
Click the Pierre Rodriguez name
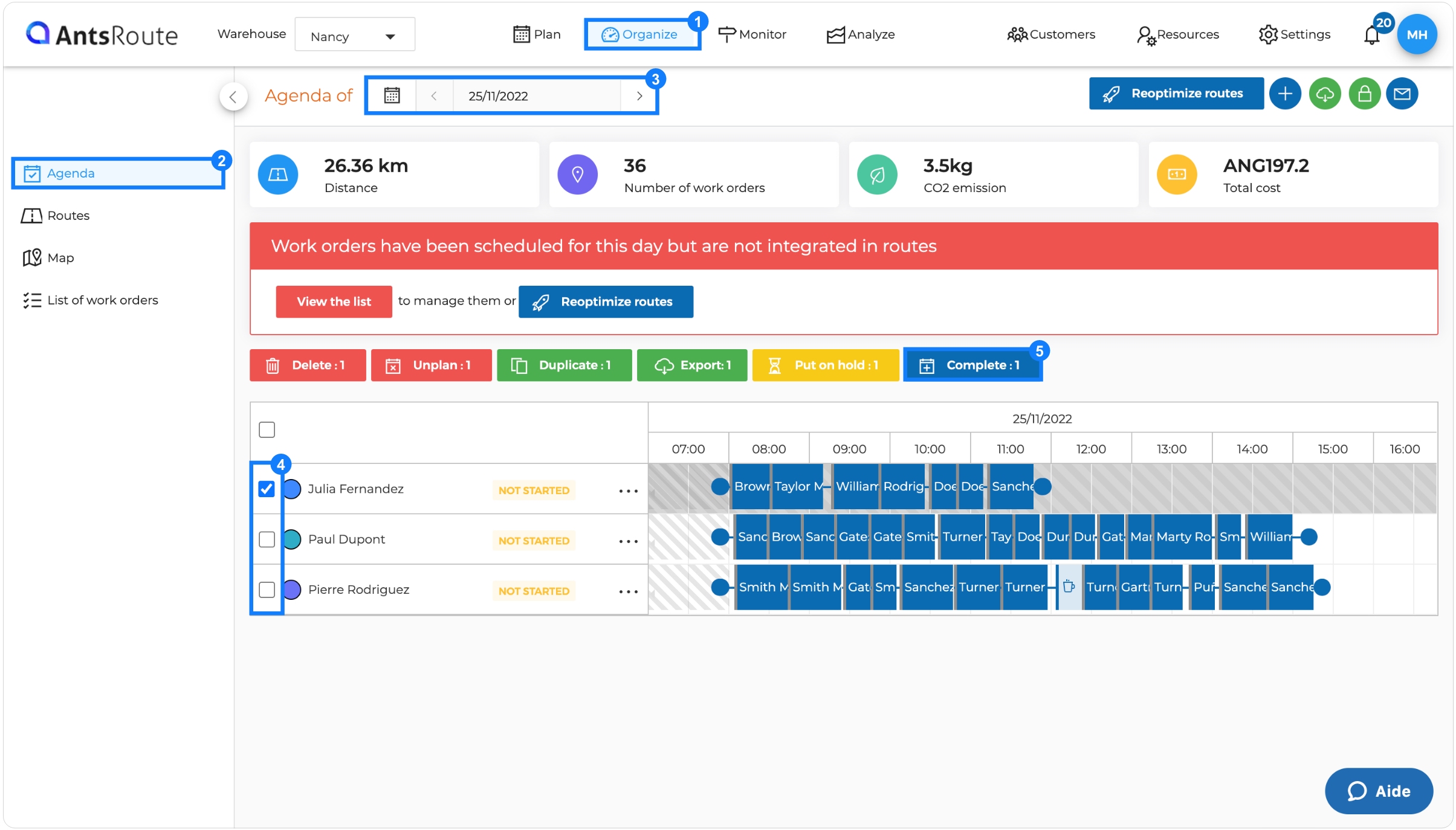[358, 590]
